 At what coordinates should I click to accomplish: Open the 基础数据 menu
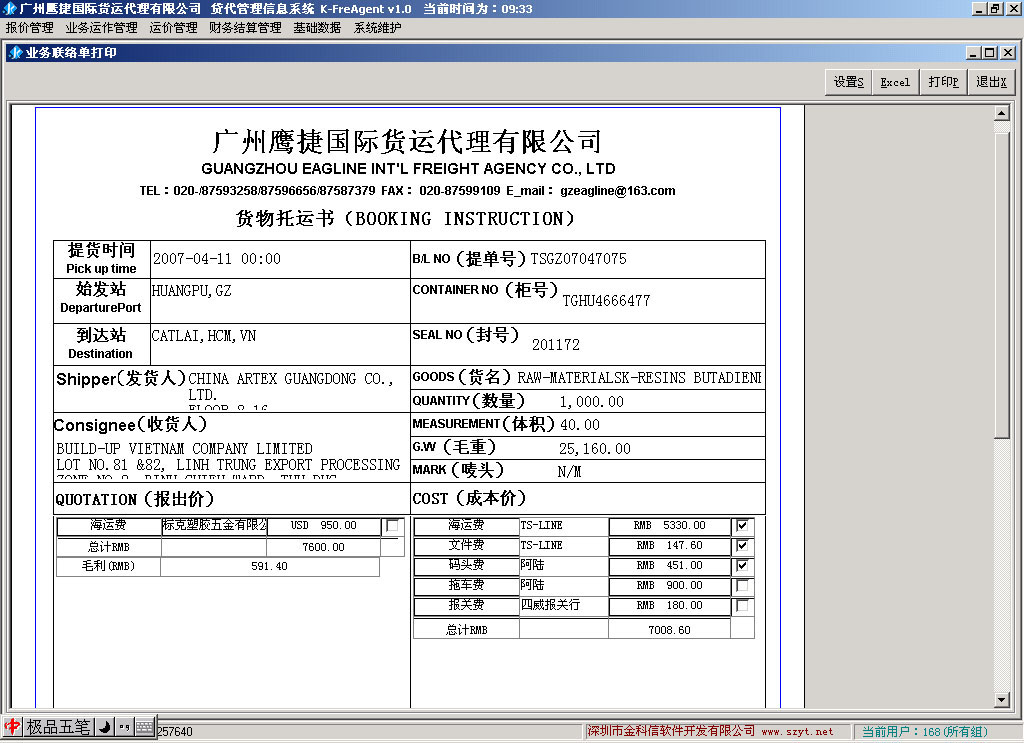[x=317, y=27]
